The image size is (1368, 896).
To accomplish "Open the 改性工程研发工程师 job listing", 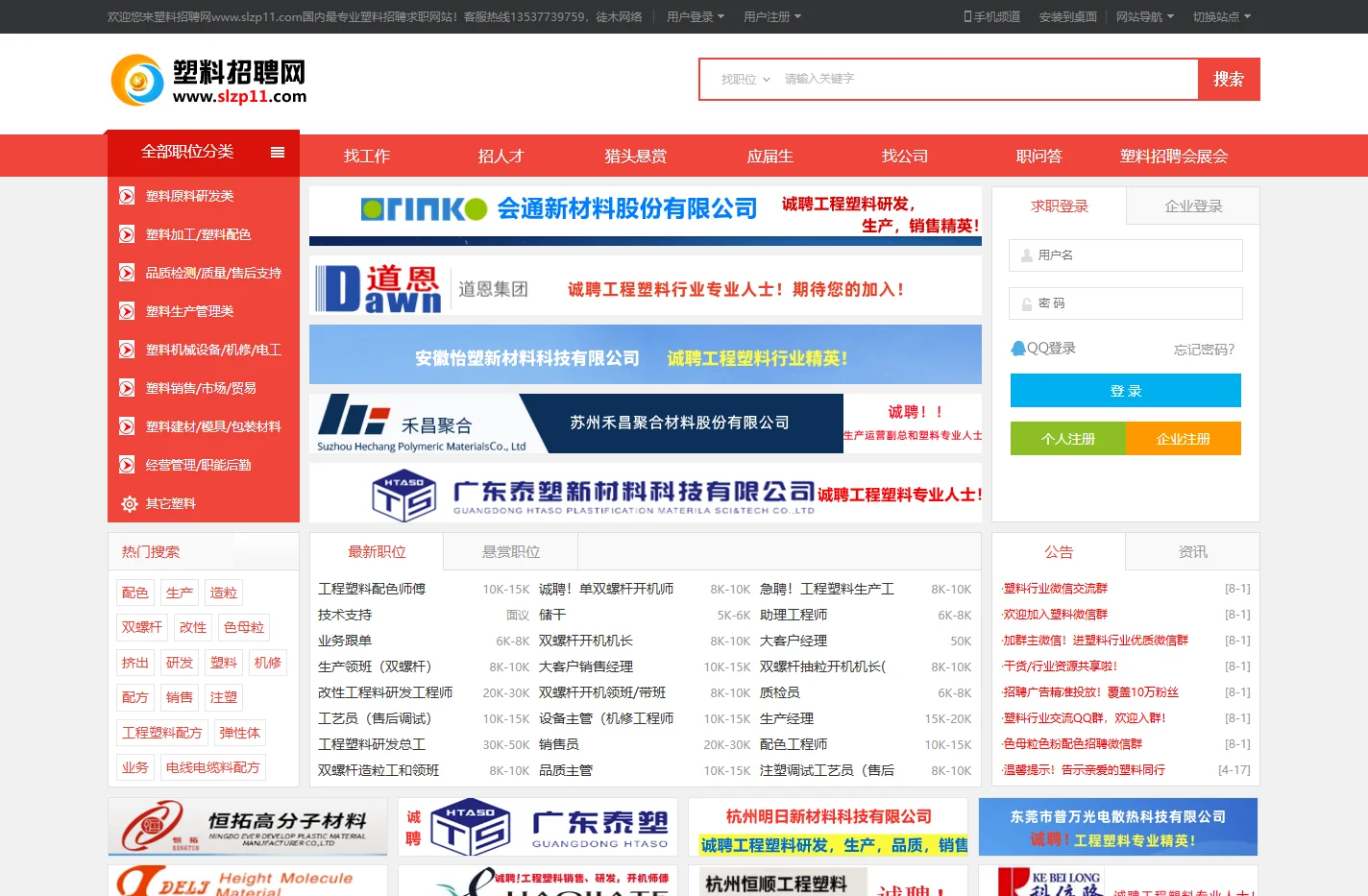I will point(385,692).
